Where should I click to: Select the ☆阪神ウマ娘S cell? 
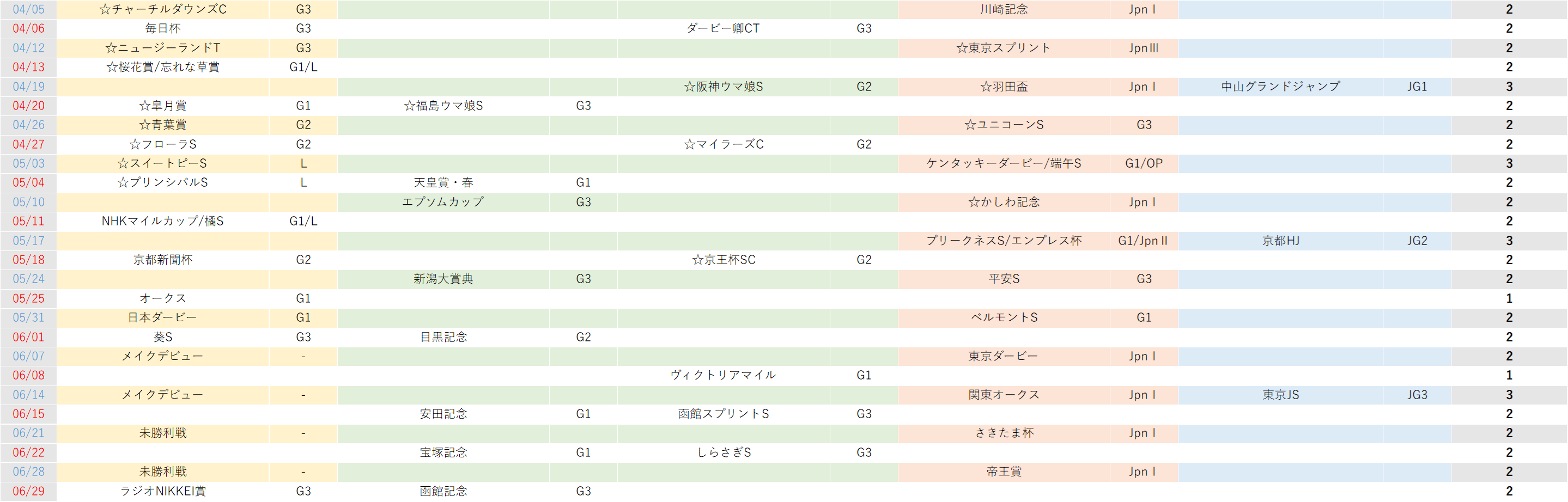click(x=723, y=87)
